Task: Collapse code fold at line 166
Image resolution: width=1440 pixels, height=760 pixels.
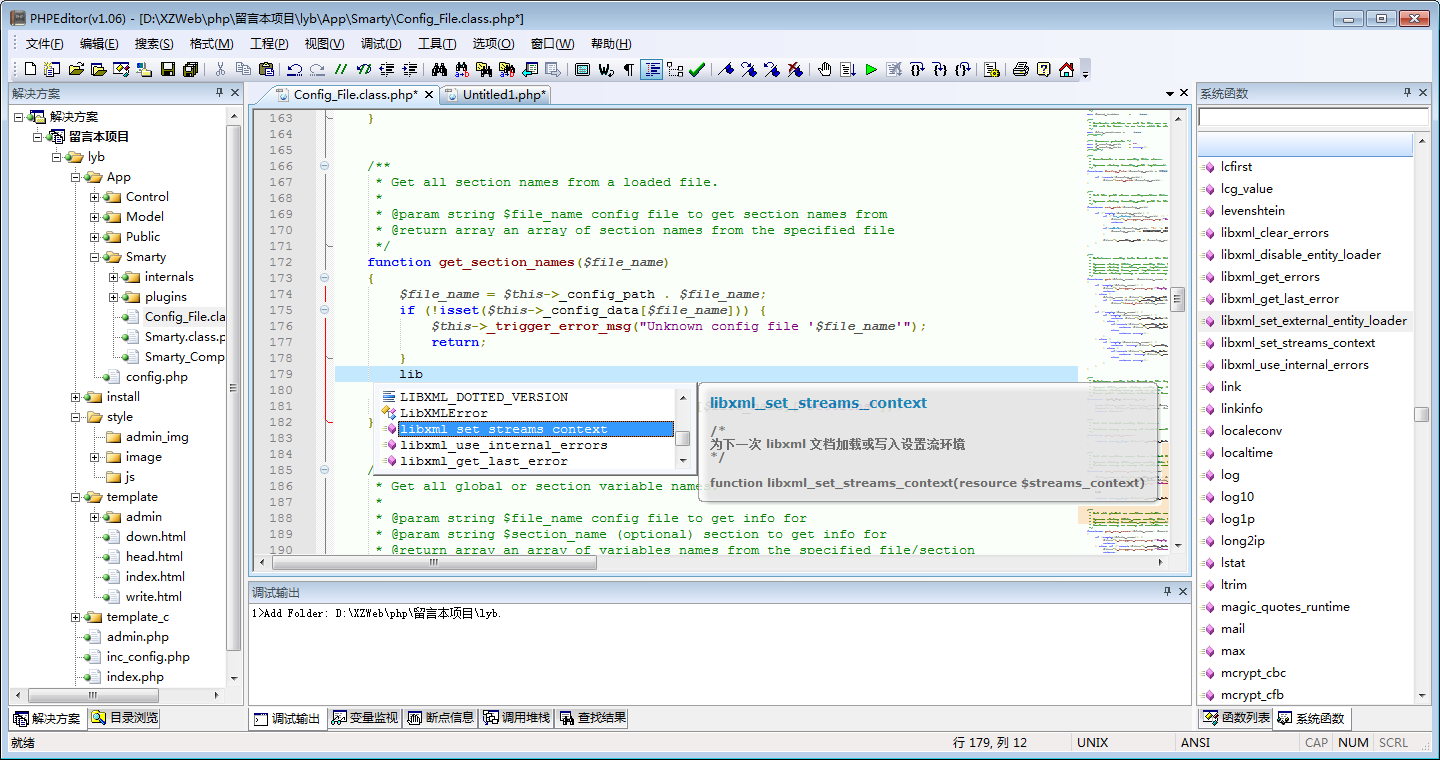Action: (x=324, y=166)
